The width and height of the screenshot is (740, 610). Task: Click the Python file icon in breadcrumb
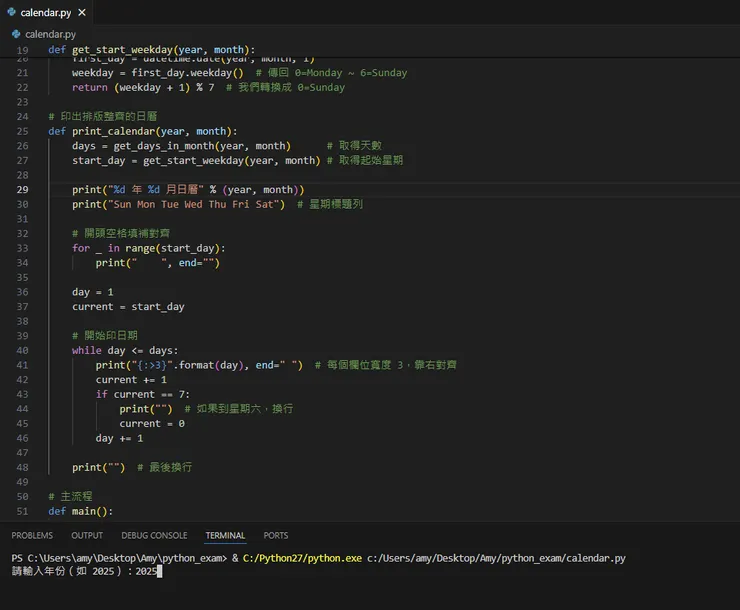(x=16, y=34)
